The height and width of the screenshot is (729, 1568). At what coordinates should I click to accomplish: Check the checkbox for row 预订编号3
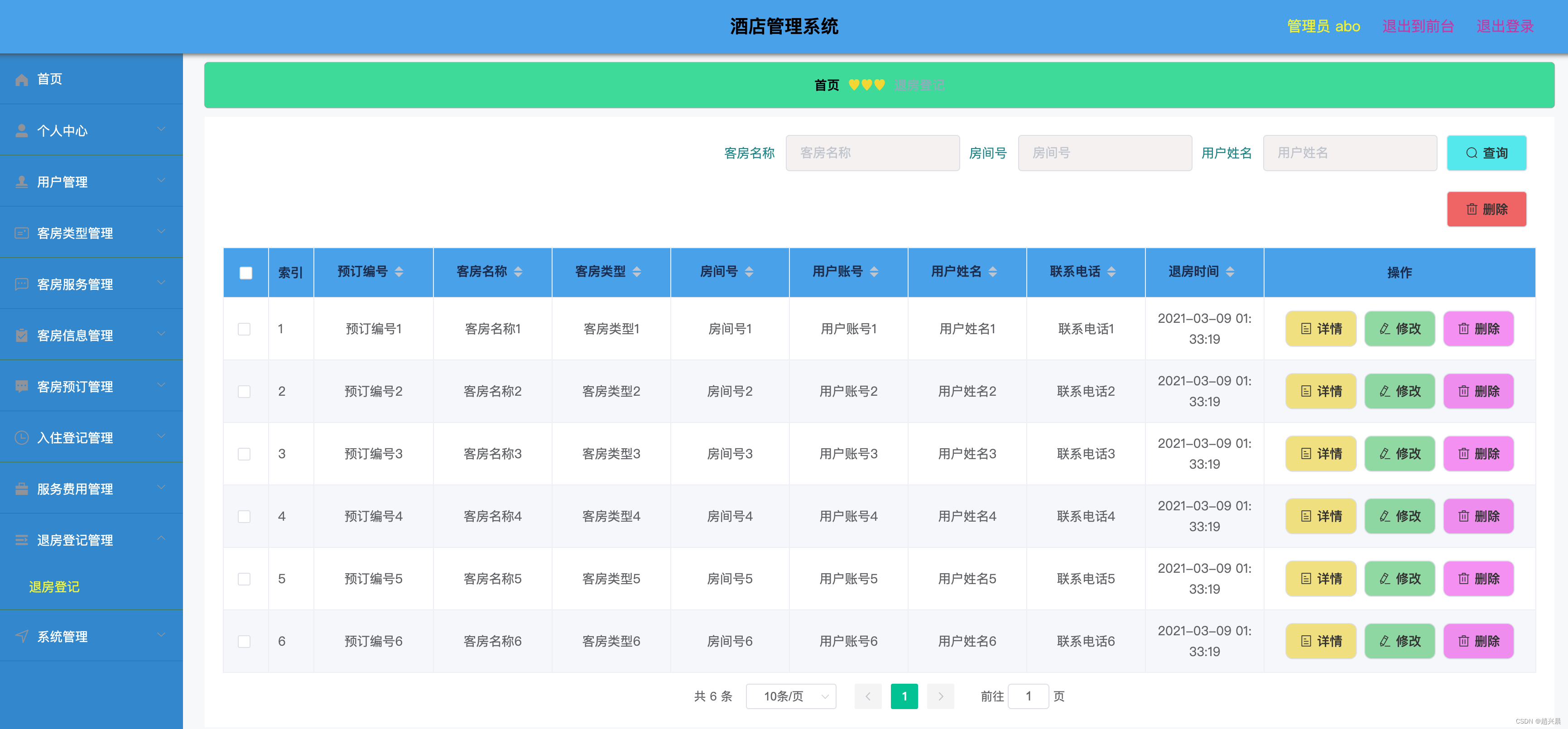(x=245, y=453)
